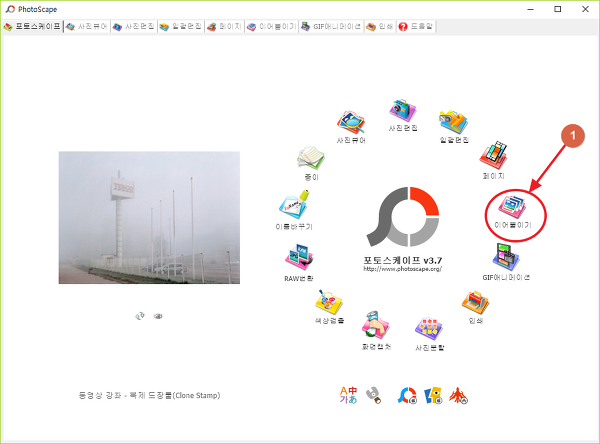
Task: Switch to the 인쇄 tab
Action: click(380, 26)
